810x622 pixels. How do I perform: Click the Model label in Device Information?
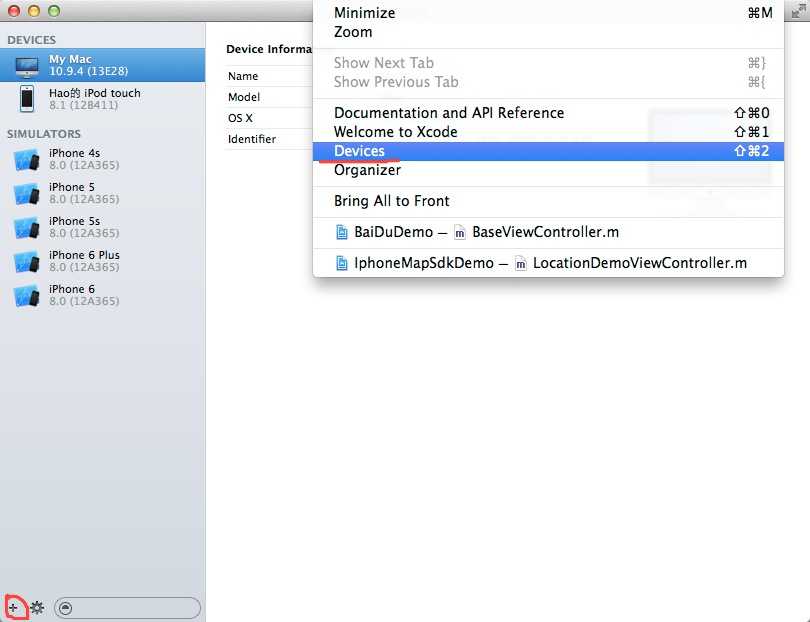(x=244, y=97)
